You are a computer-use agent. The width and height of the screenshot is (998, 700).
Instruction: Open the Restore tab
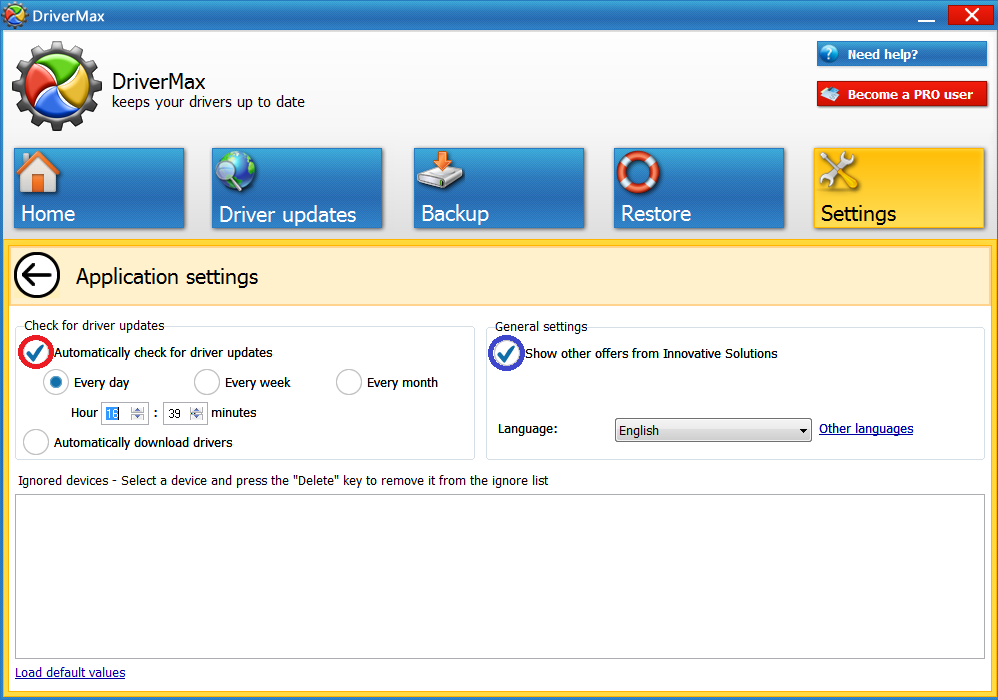coord(699,188)
